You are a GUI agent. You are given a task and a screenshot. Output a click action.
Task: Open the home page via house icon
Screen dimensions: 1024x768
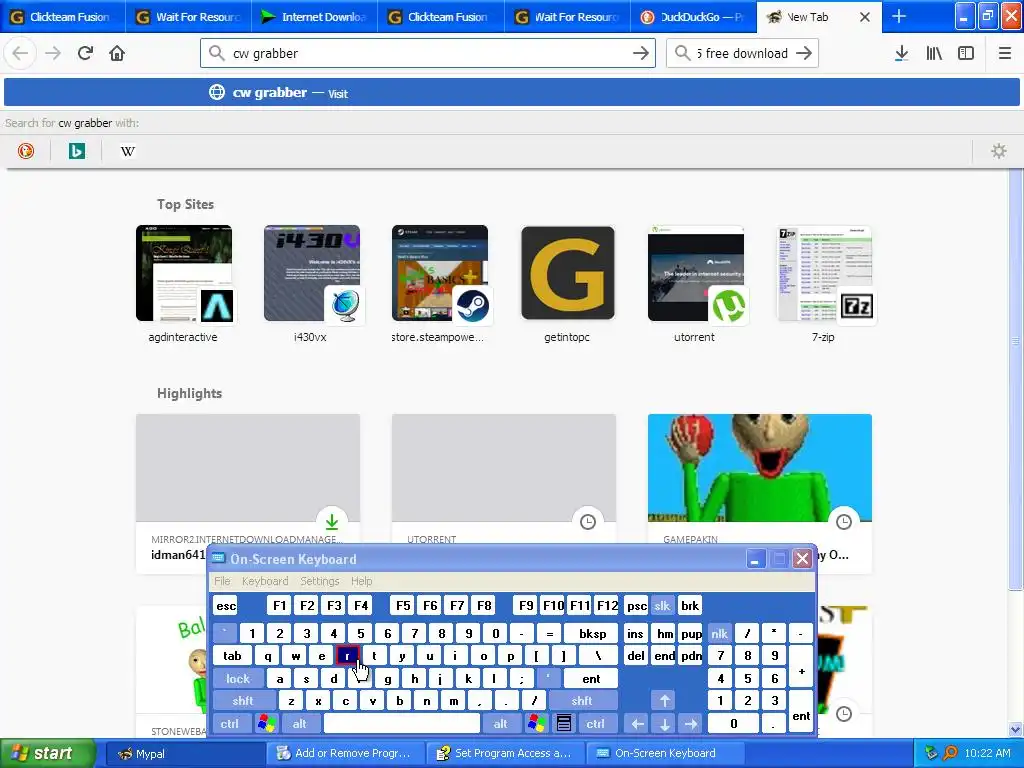click(x=117, y=53)
